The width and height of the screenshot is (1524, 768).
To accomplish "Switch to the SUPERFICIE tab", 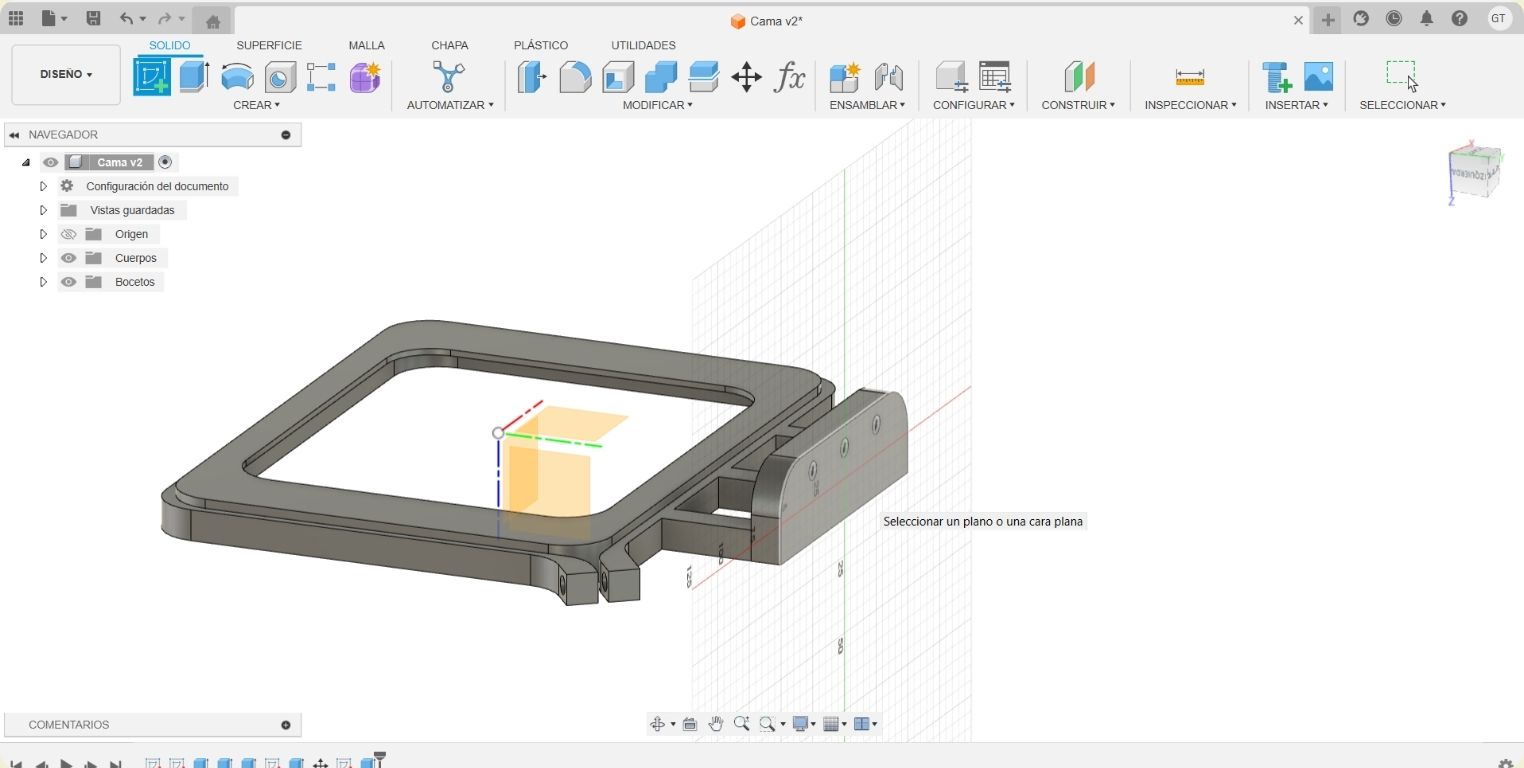I will coord(269,45).
